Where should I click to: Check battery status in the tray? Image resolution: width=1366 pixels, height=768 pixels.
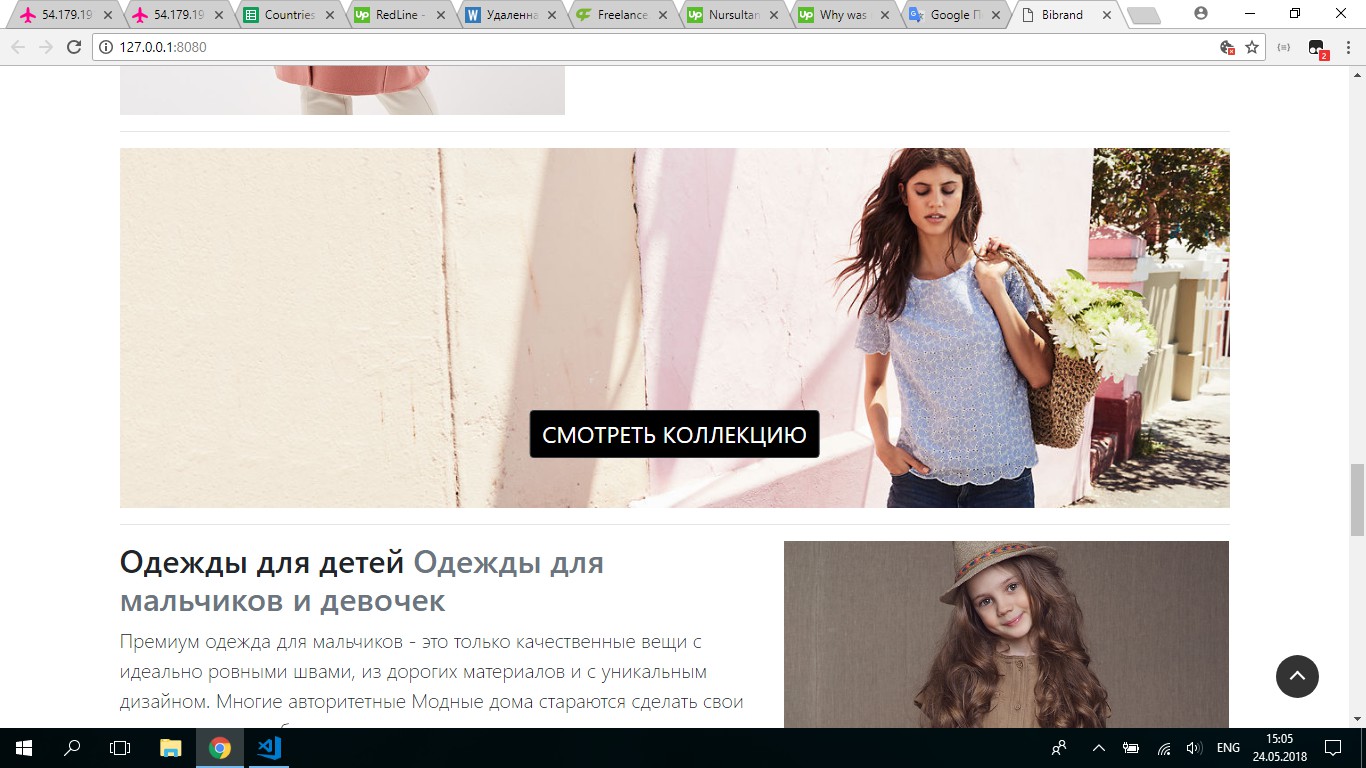[1131, 748]
